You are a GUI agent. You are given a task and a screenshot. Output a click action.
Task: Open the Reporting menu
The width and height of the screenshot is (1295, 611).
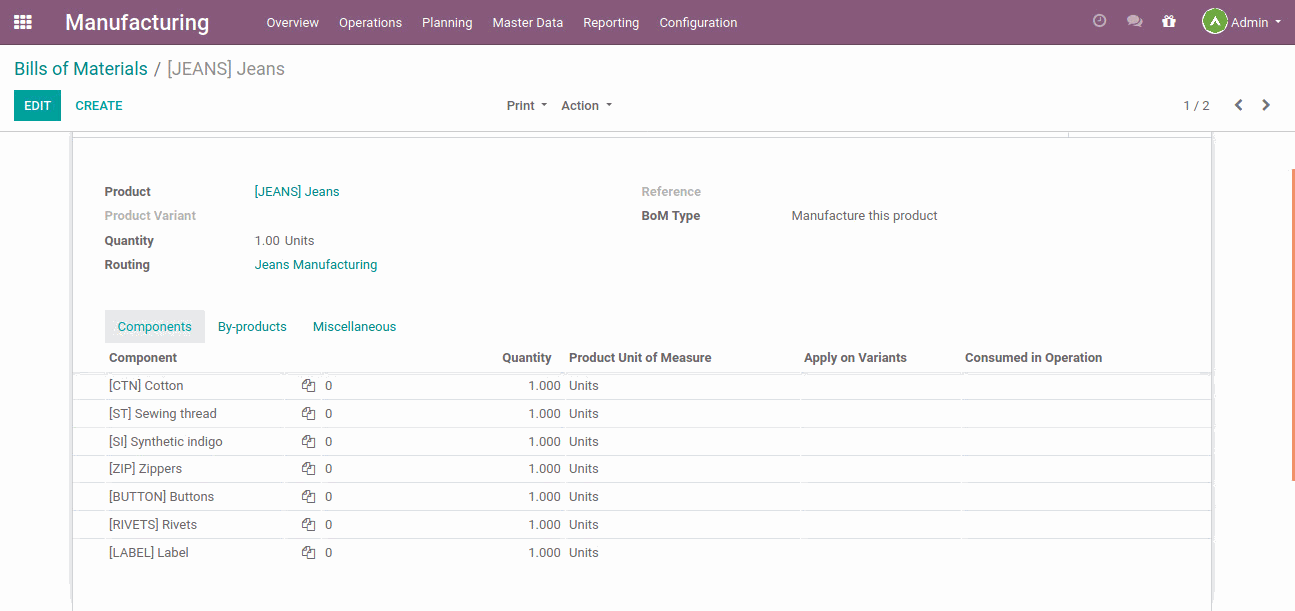[610, 22]
